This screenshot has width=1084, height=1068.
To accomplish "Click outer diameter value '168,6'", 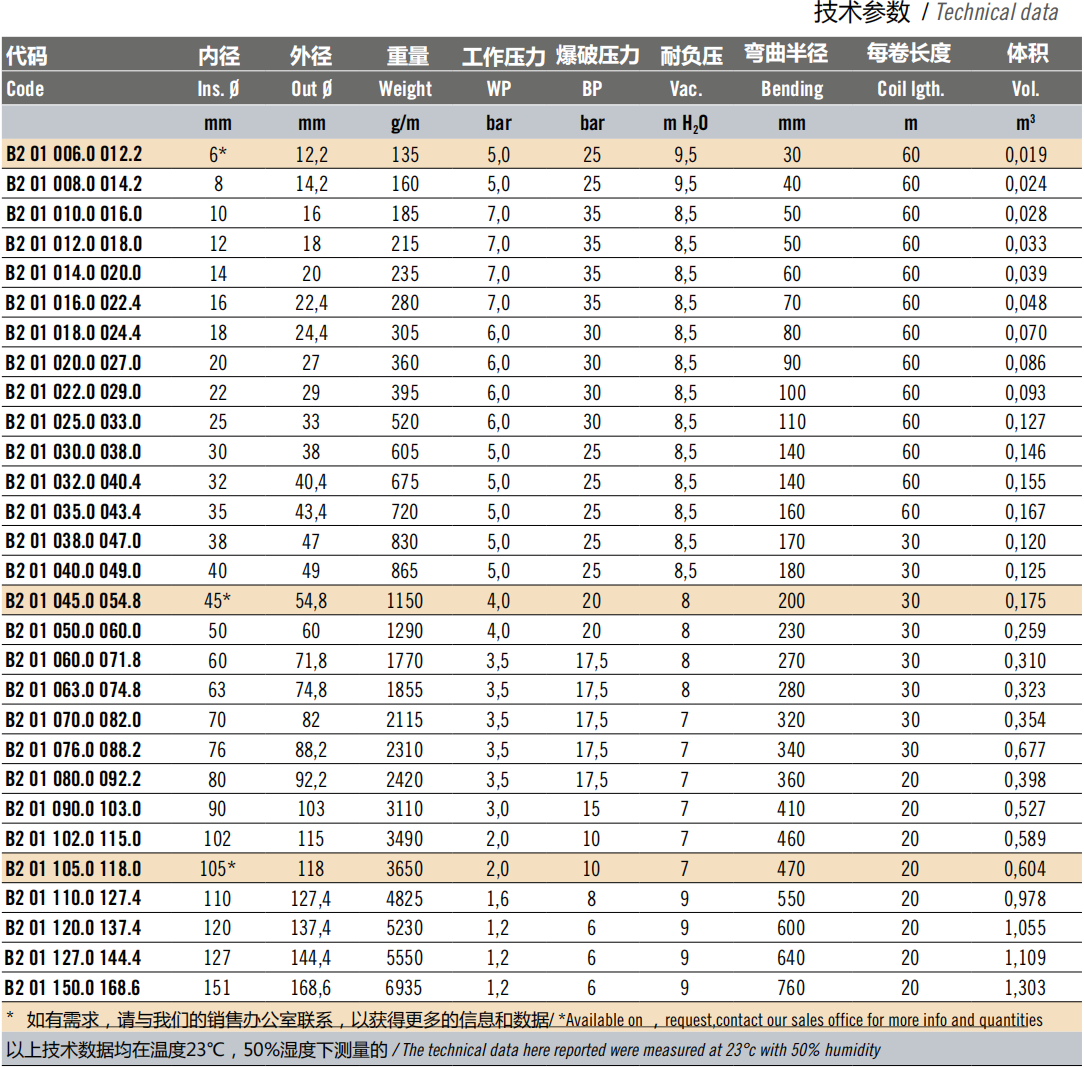I will (311, 987).
